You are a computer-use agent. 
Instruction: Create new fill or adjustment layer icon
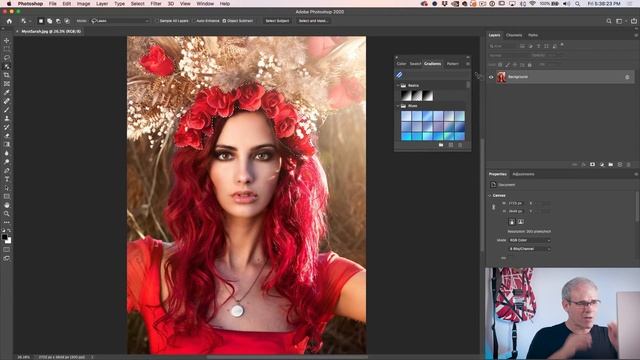tap(602, 164)
